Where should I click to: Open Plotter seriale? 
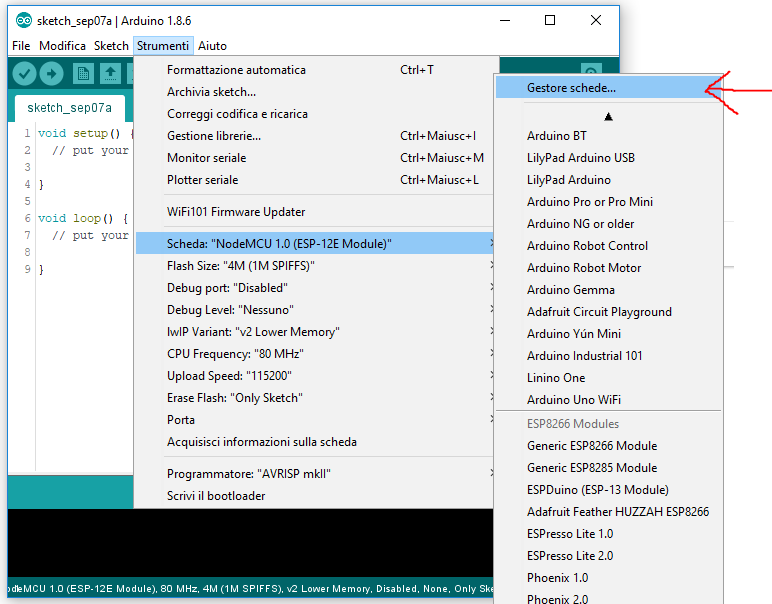(314, 180)
